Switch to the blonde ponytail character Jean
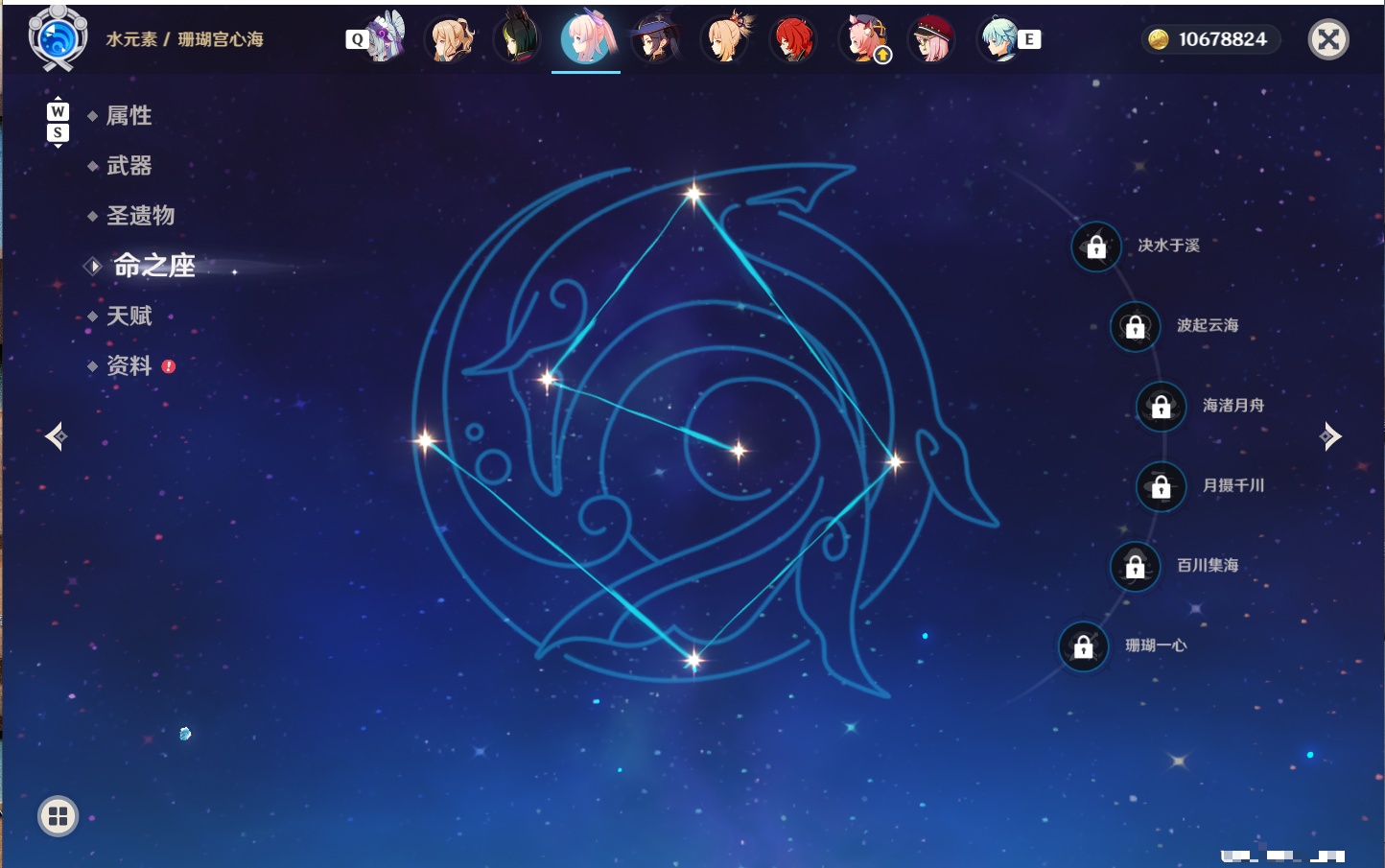Viewport: 1385px width, 868px height. click(x=451, y=39)
